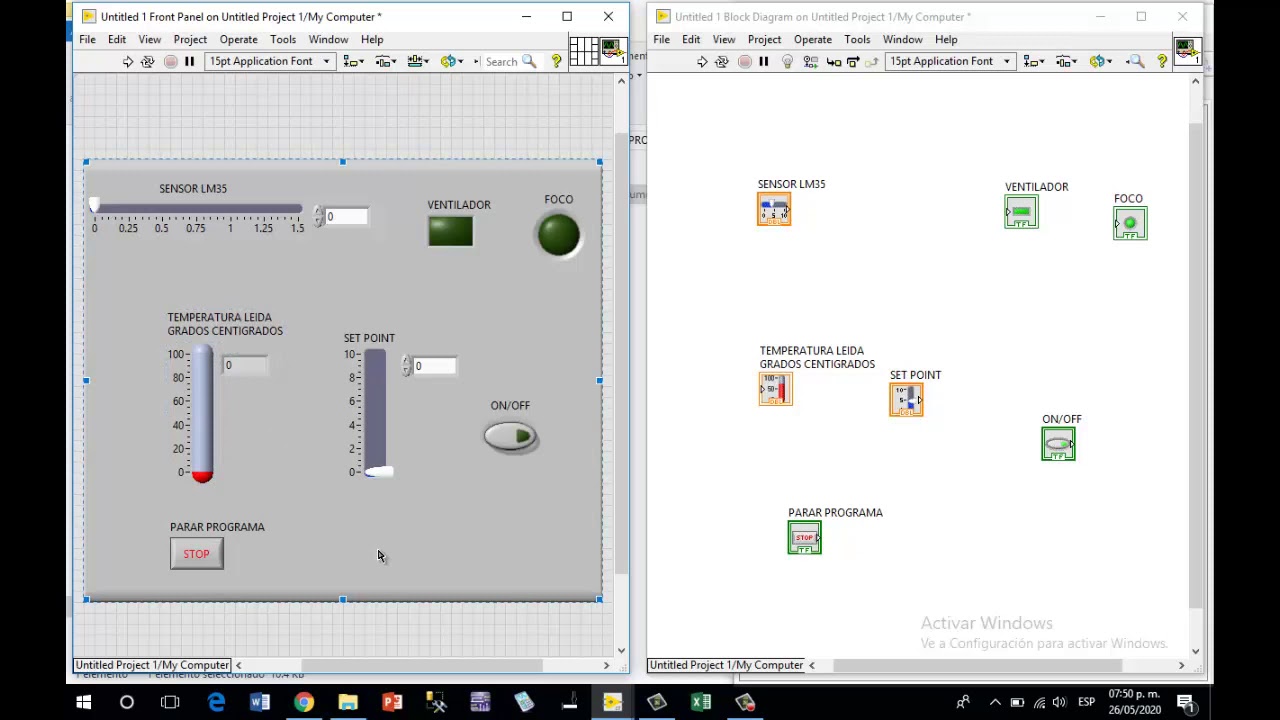Open the taskbar notification center
The height and width of the screenshot is (720, 1280).
1185,702
